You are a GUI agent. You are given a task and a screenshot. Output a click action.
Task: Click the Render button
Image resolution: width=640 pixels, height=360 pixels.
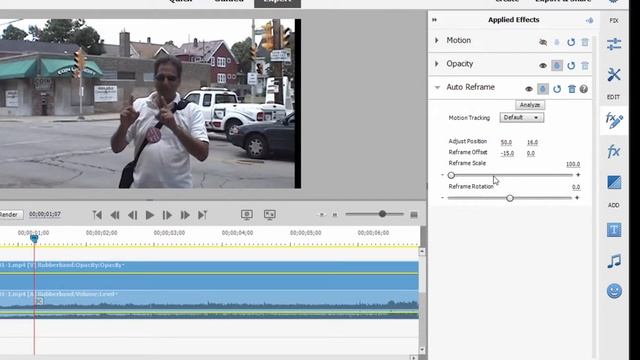click(9, 214)
